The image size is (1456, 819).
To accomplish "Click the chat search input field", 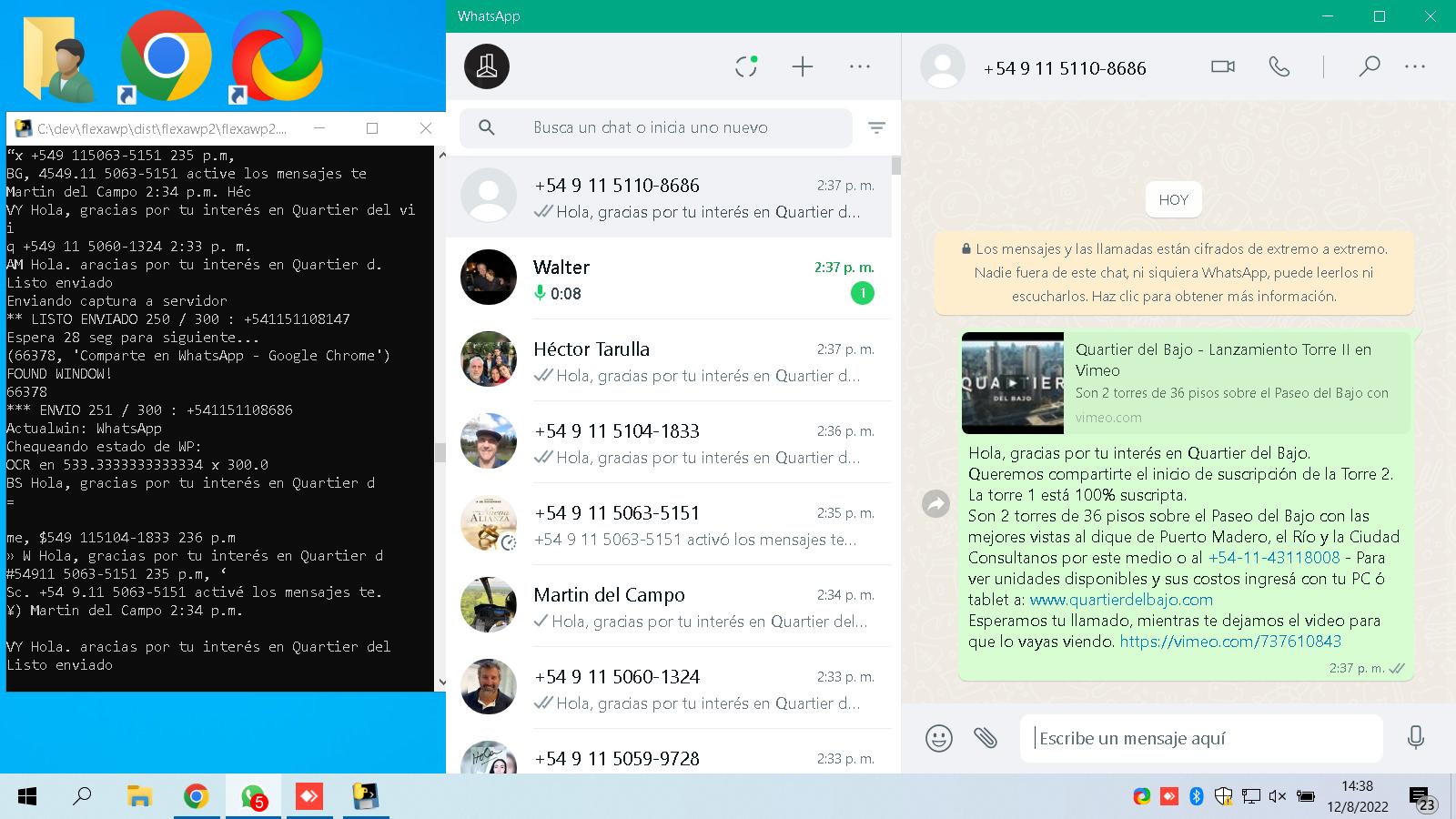I will tap(656, 127).
